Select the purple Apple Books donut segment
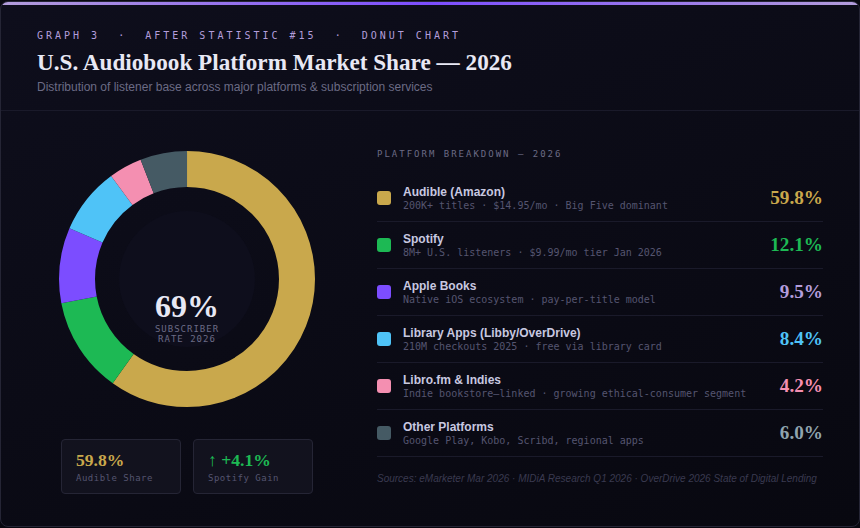This screenshot has width=860, height=528. tap(78, 268)
